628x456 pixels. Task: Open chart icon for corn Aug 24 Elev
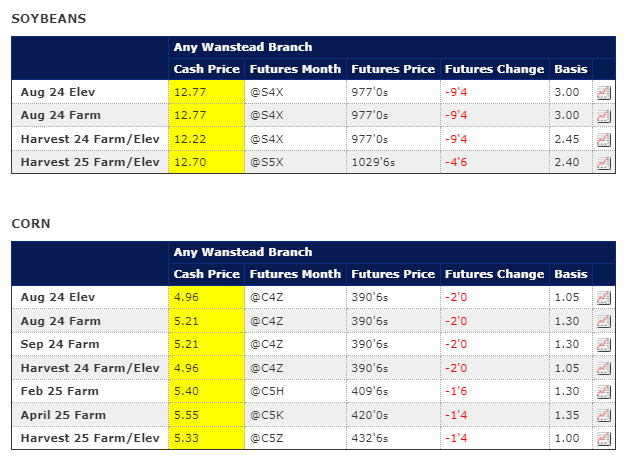(x=604, y=297)
